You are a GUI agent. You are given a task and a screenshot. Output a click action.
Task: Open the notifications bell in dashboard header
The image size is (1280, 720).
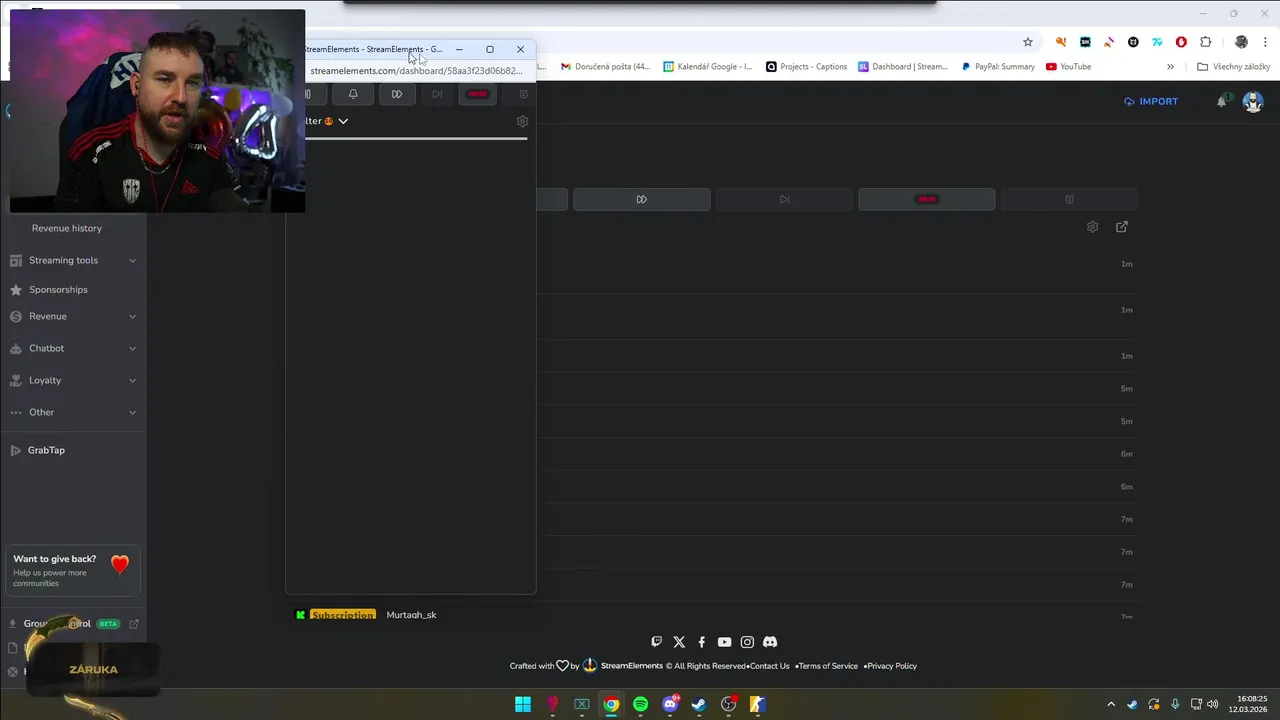click(1222, 101)
